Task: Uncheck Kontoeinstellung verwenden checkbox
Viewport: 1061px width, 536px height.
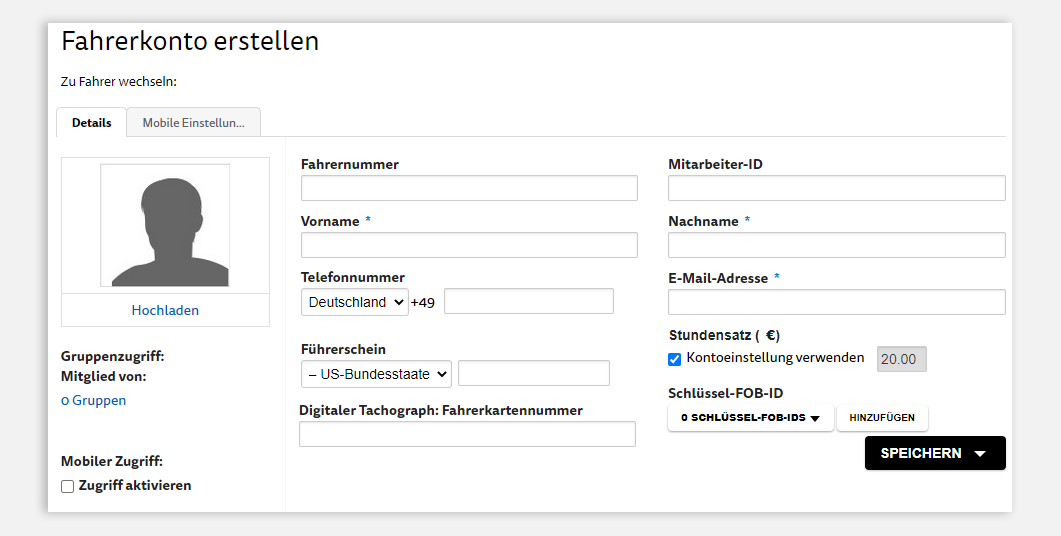Action: point(675,359)
